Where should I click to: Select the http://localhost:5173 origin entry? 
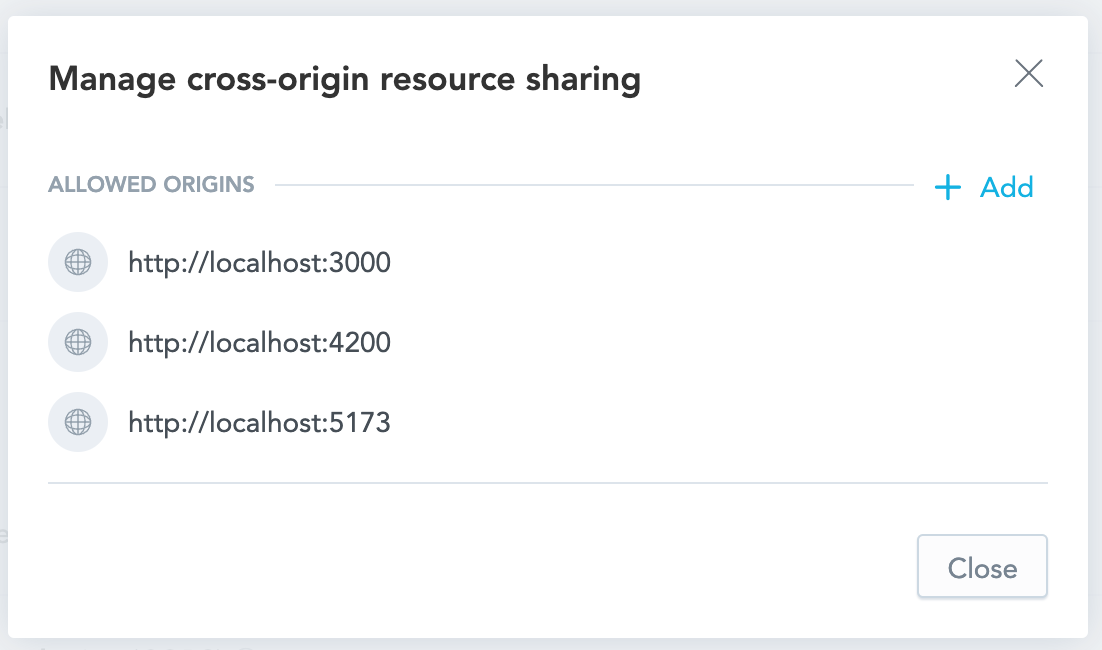(x=259, y=422)
